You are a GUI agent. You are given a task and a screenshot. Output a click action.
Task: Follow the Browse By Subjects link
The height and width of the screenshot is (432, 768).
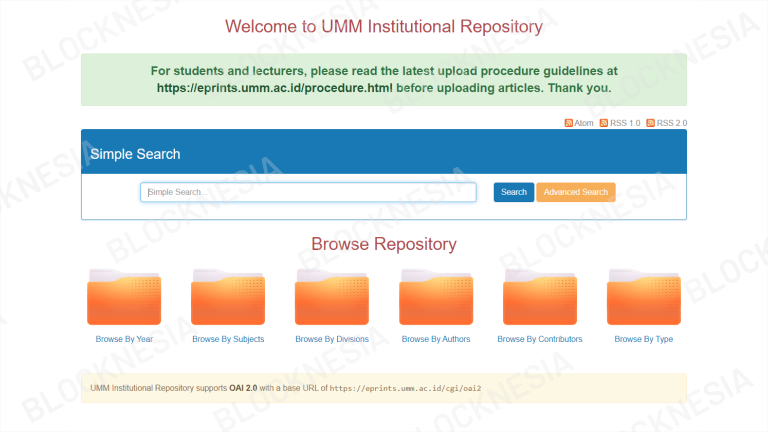[x=228, y=339]
